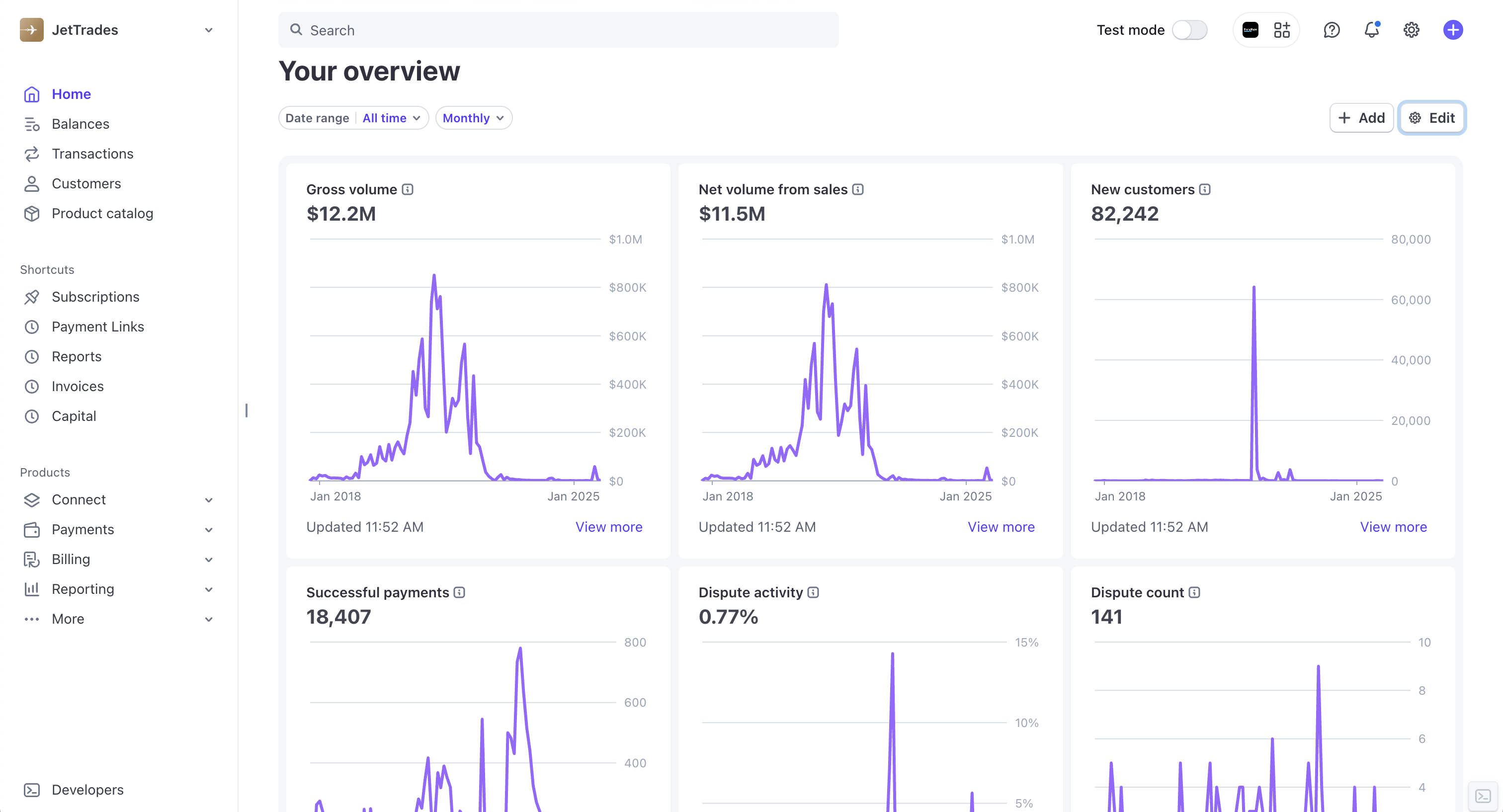This screenshot has height=812, width=1503.
Task: Click View more under Net volume
Action: pyautogui.click(x=1001, y=527)
